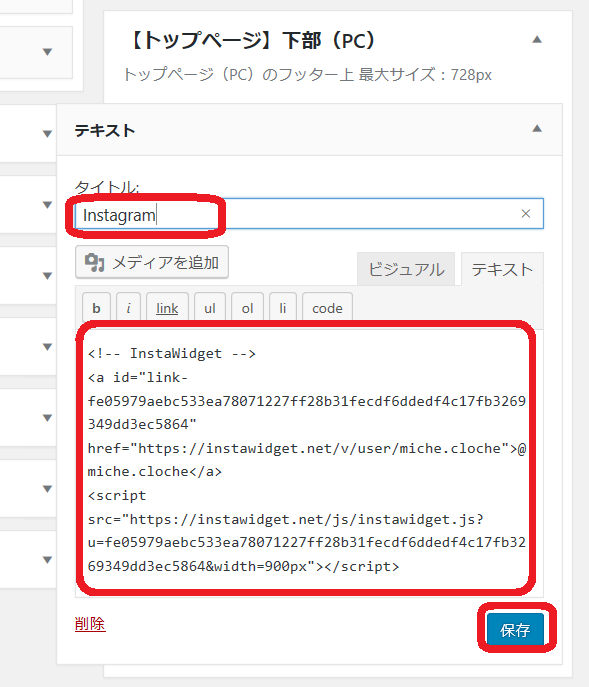This screenshot has width=589, height=687.
Task: Switch to the ビジュアル editor tab
Action: tap(406, 269)
